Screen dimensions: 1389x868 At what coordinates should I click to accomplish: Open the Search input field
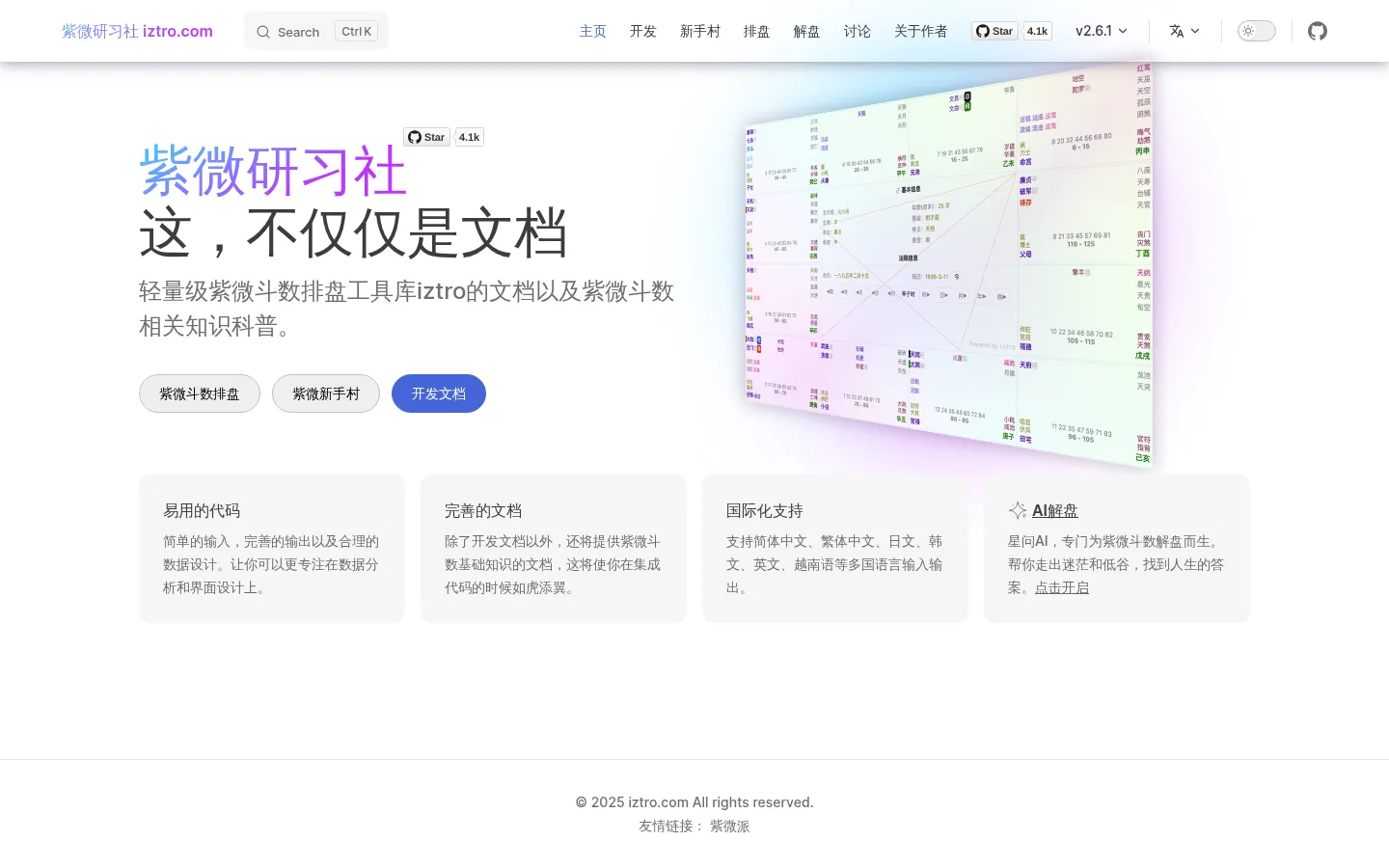pos(316,31)
